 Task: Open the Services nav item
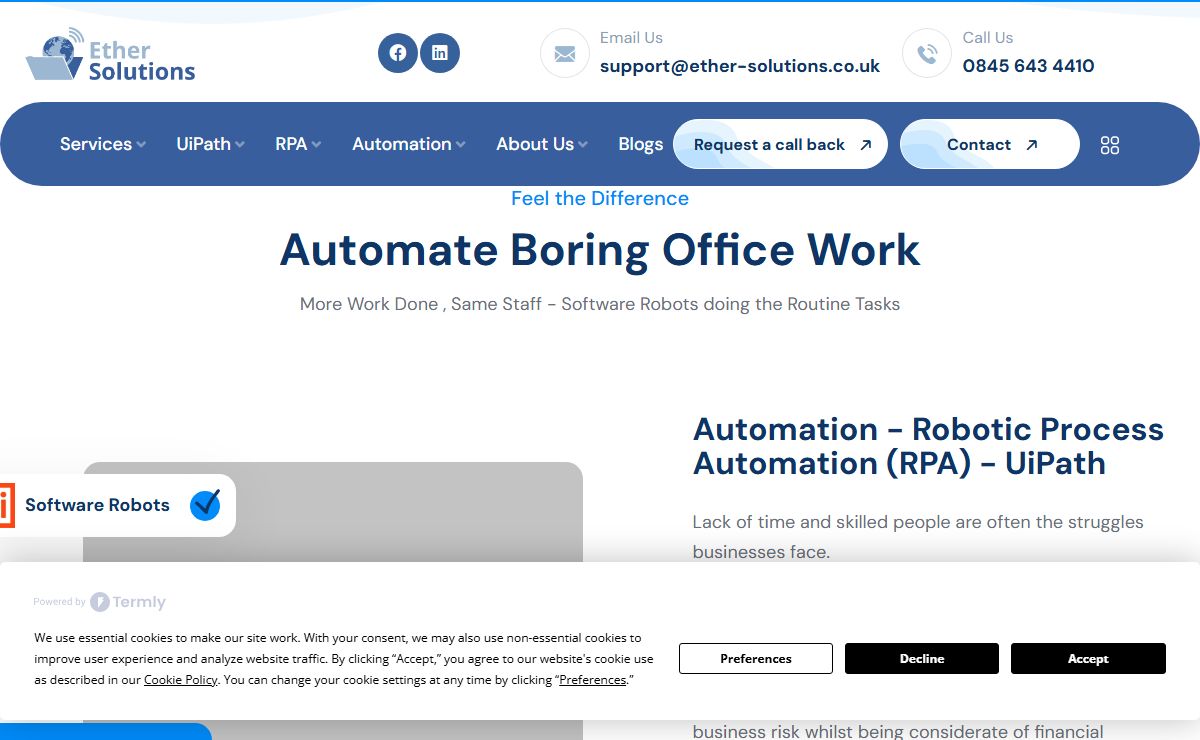coord(96,144)
